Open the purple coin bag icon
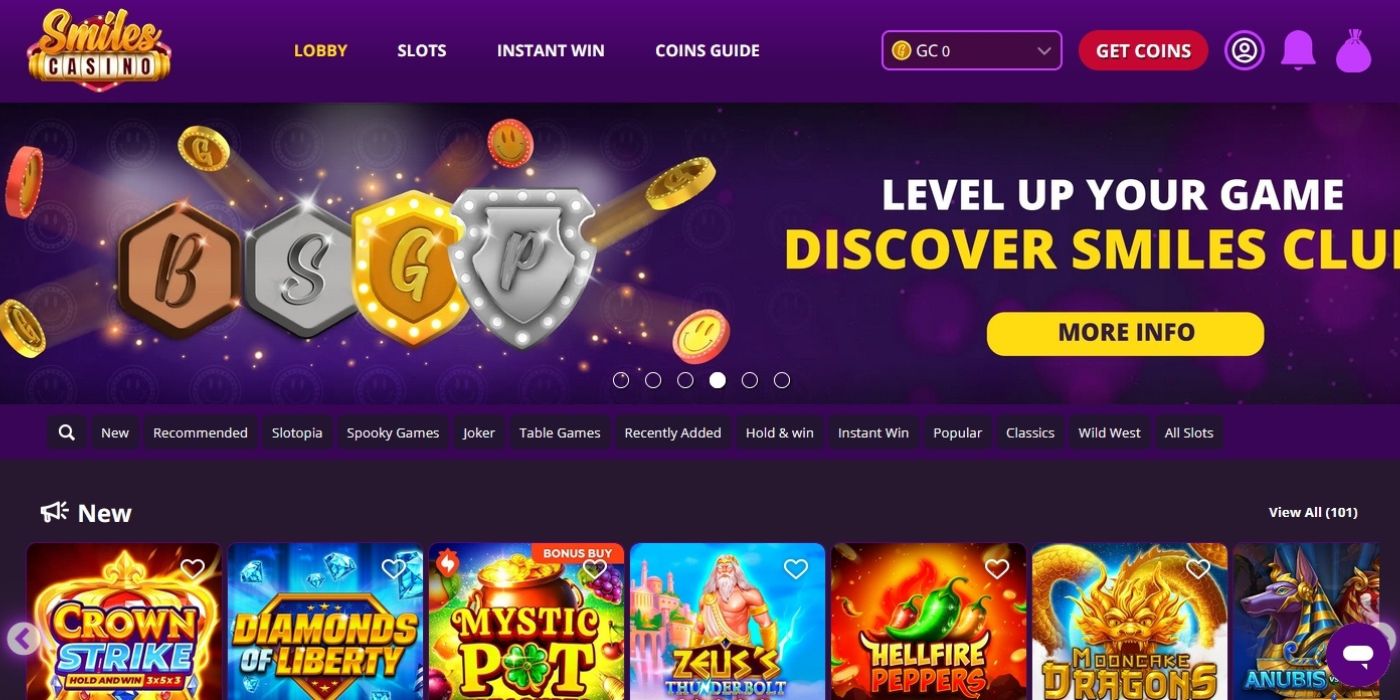This screenshot has width=1400, height=700. click(x=1353, y=50)
